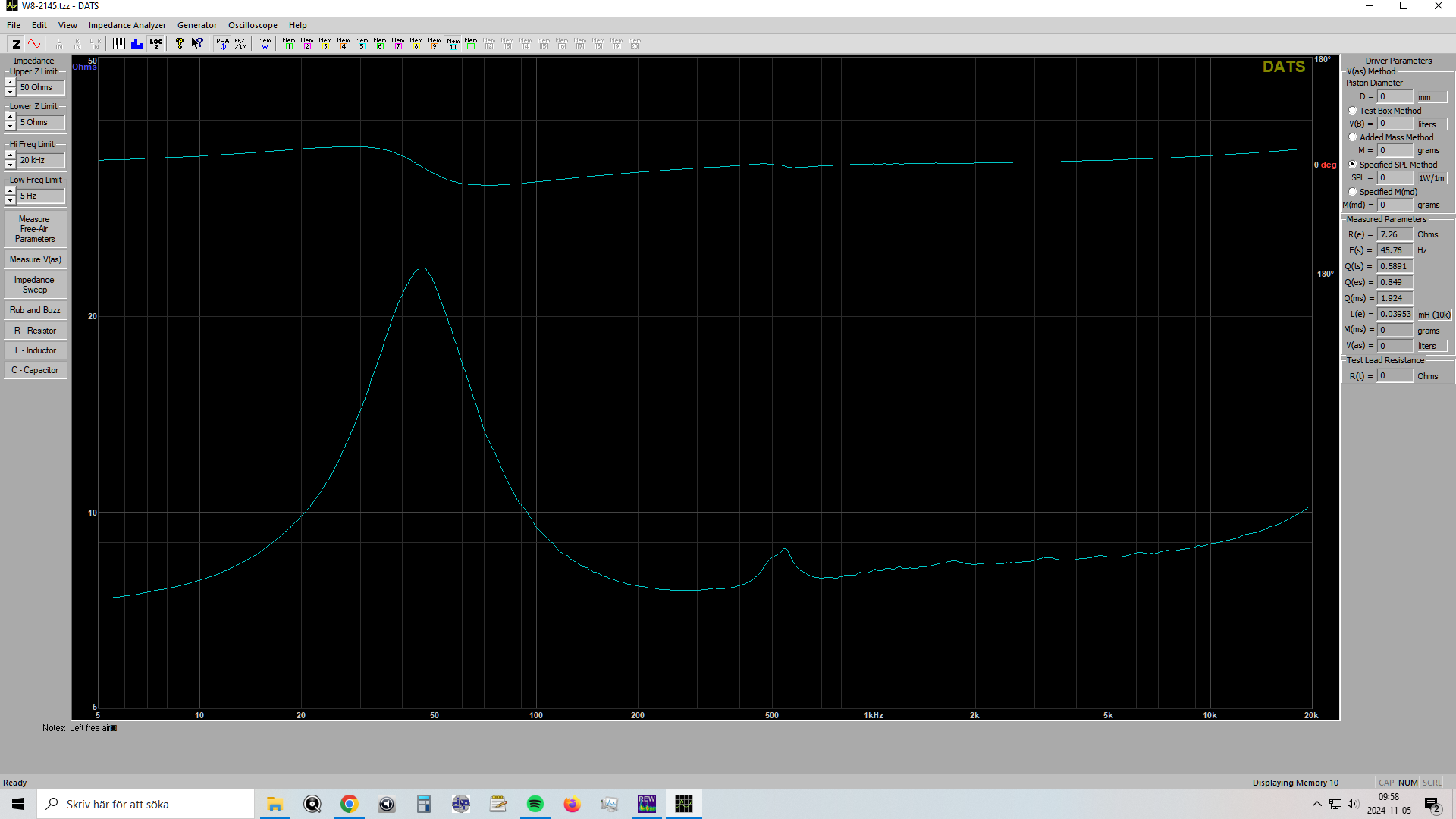Toggle the LOG Z scale icon
1456x819 pixels.
[x=155, y=44]
